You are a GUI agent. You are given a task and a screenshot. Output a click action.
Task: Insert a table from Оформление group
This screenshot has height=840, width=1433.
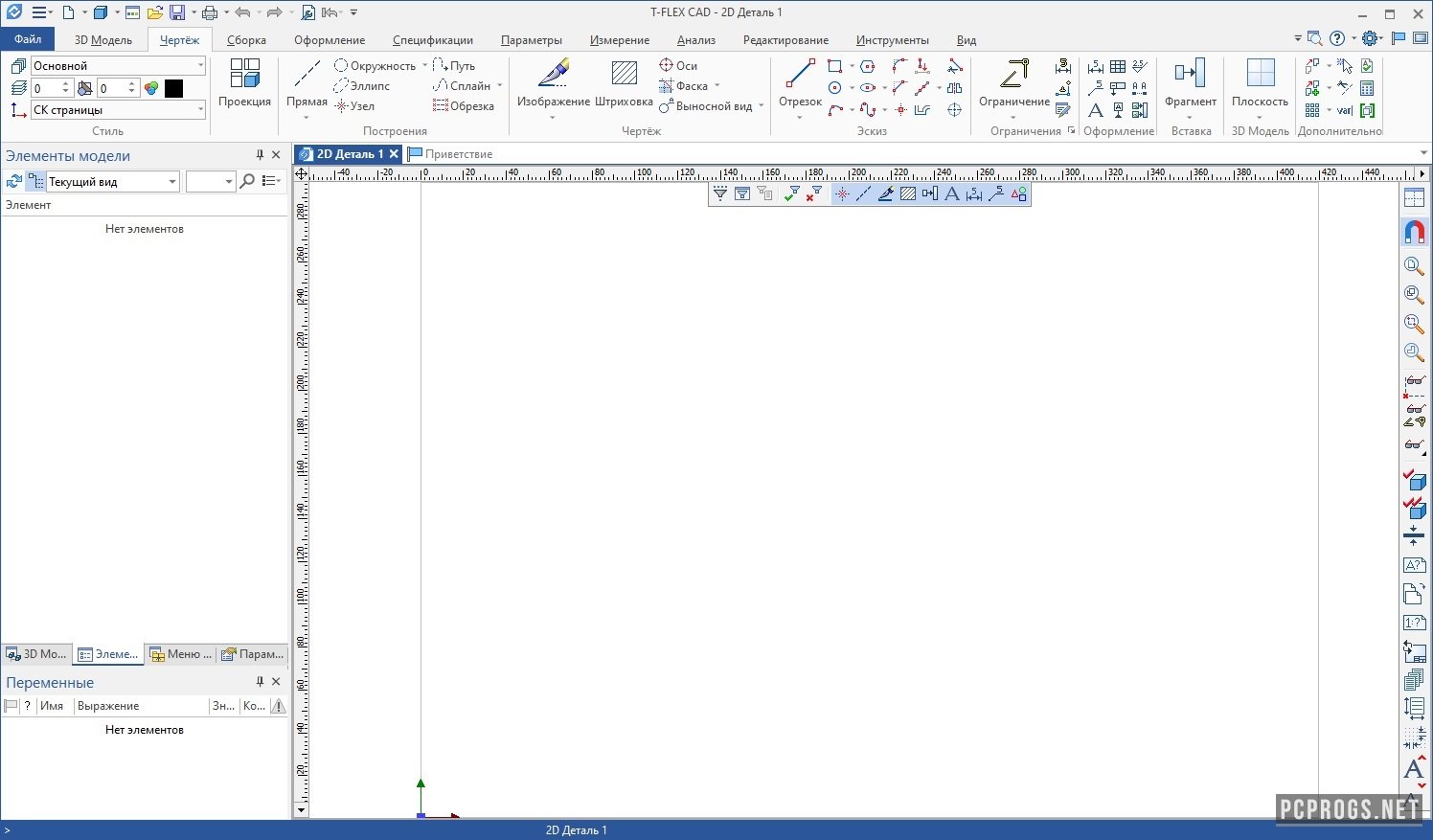tap(1118, 66)
